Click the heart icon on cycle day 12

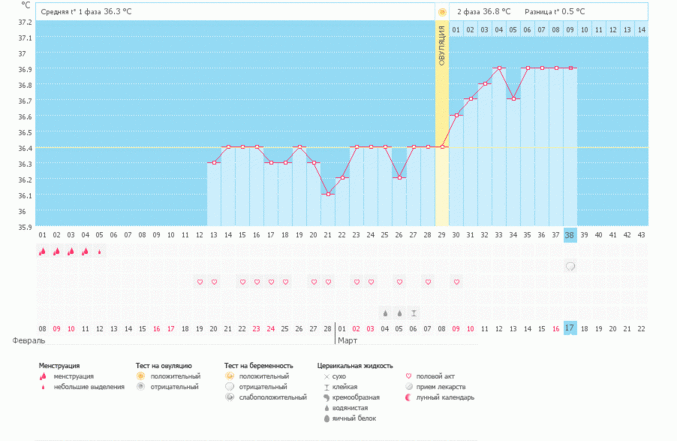click(x=199, y=282)
